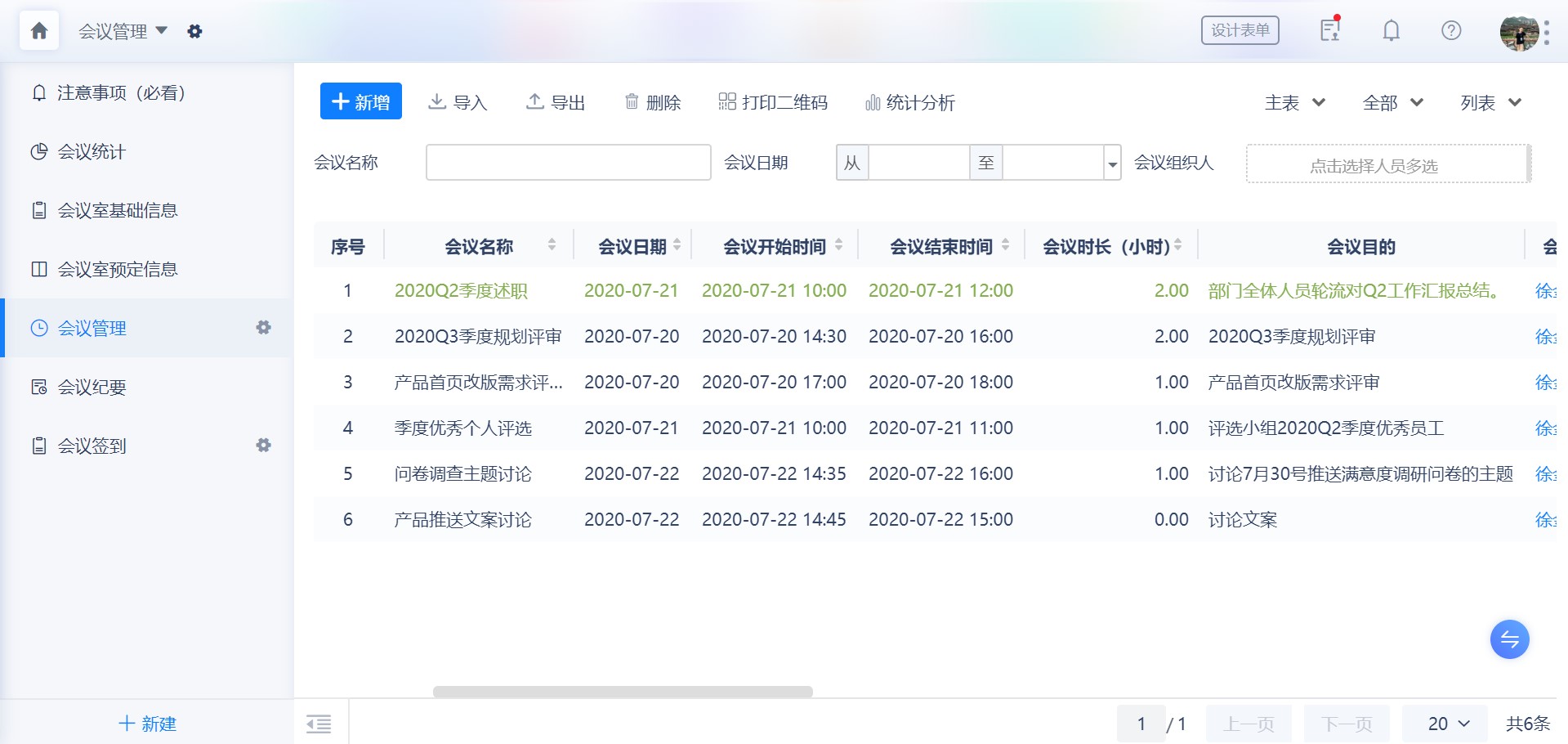The height and width of the screenshot is (744, 1568).
Task: Open 点击选择人员多选 organizer picker
Action: (x=1387, y=164)
